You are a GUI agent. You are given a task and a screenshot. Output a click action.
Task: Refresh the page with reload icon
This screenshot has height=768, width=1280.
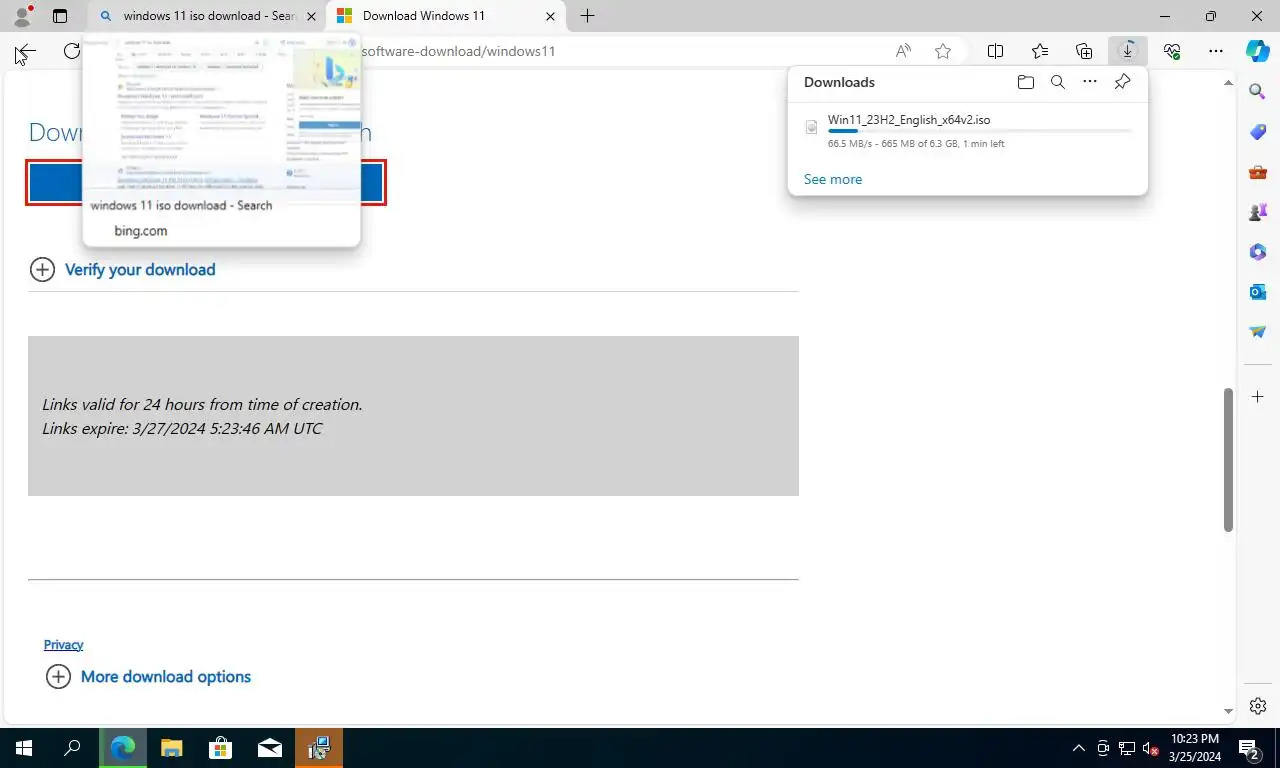pos(72,51)
